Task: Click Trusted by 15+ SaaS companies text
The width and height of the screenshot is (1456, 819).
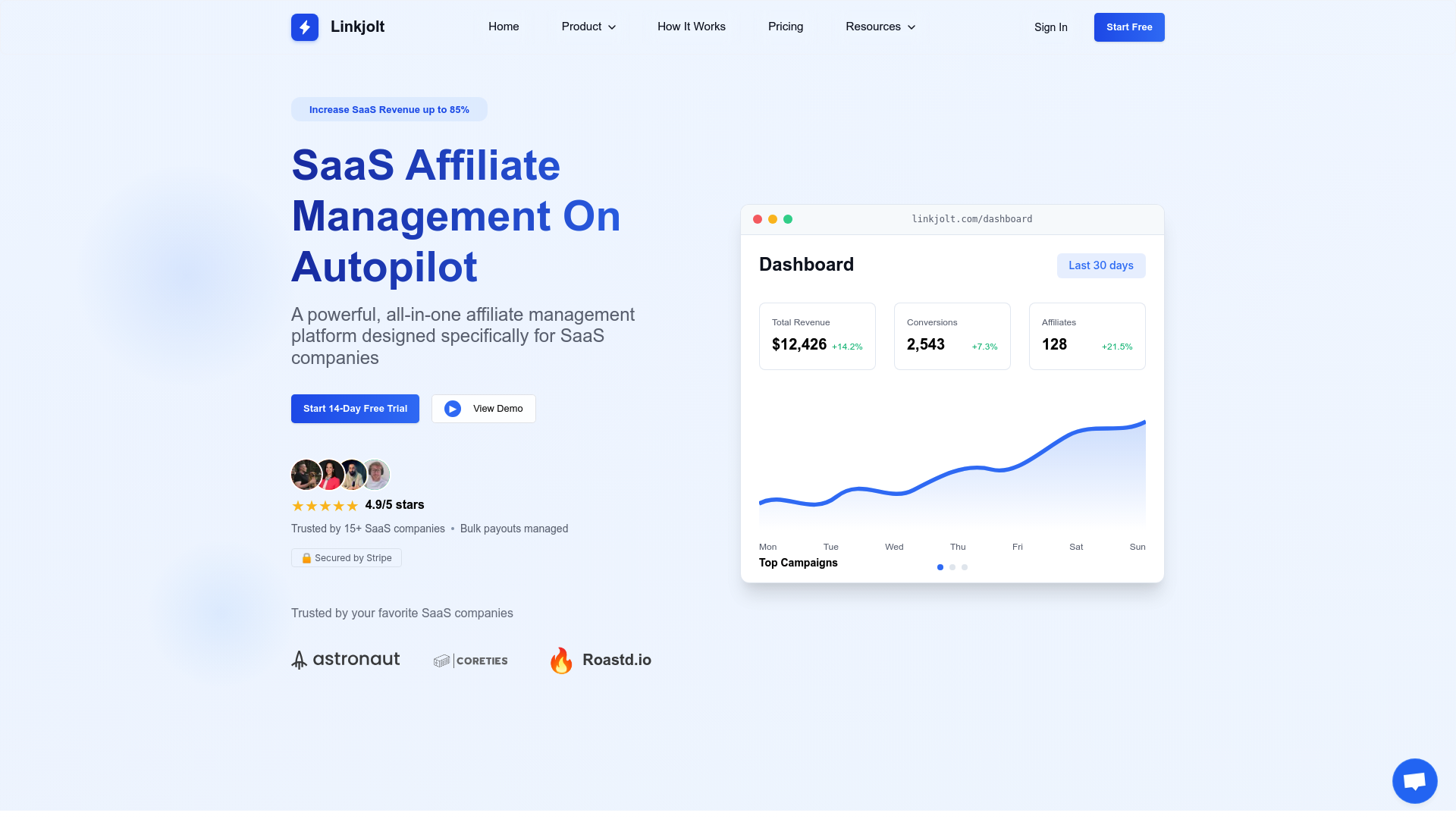Action: [368, 529]
